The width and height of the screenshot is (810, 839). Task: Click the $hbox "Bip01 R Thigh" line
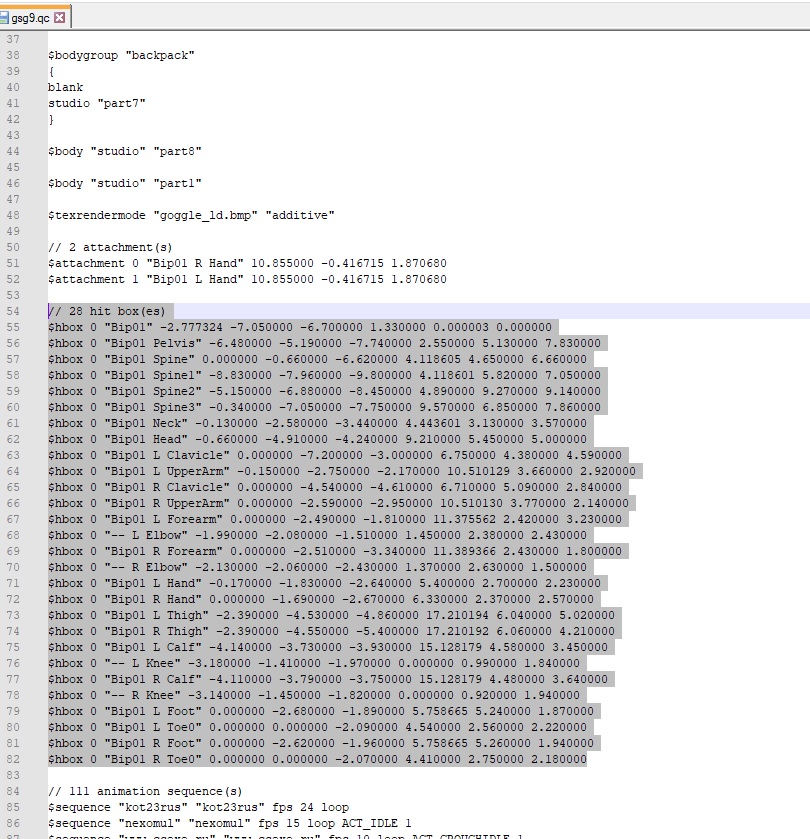[332, 631]
